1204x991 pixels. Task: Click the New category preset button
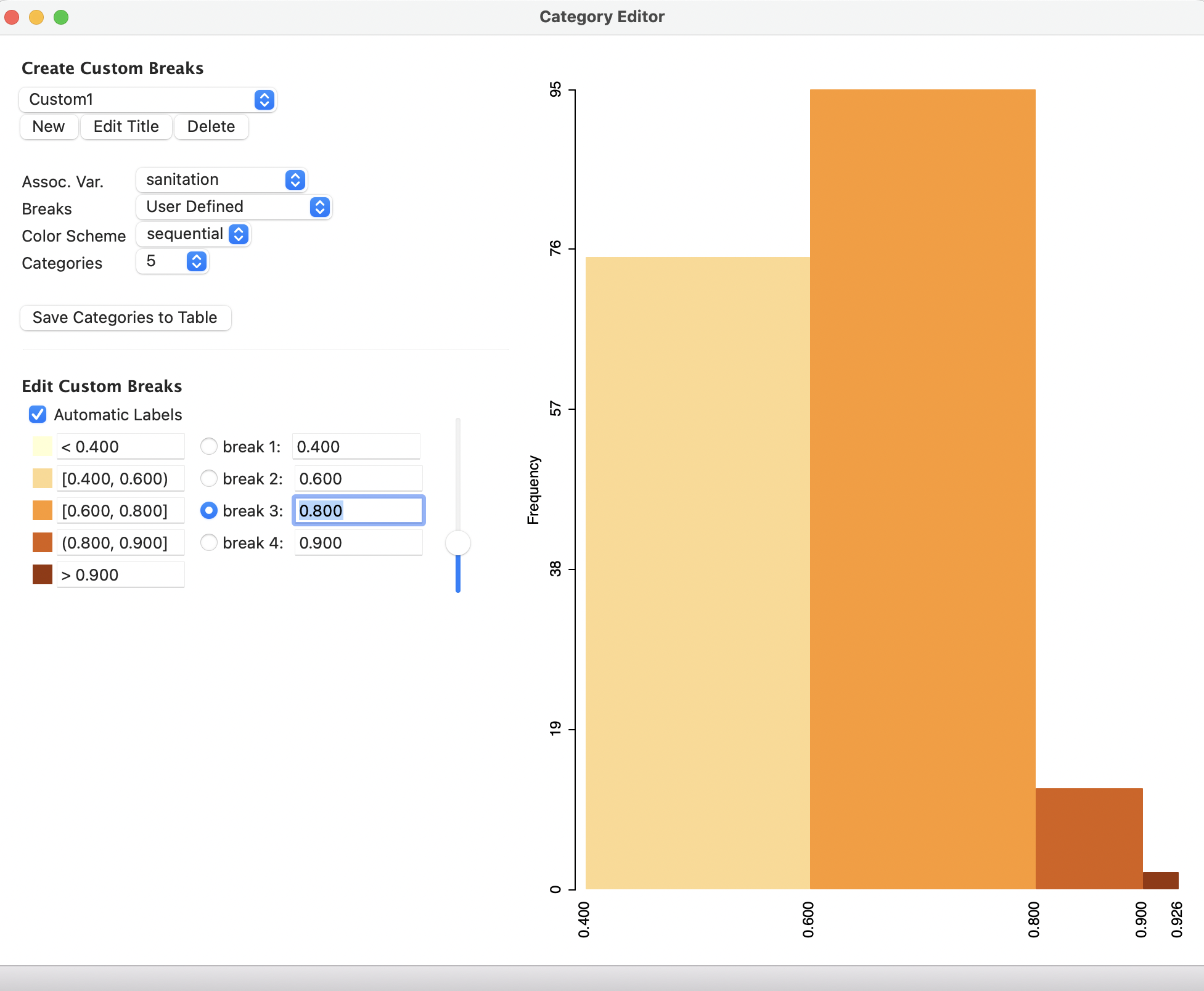click(47, 126)
